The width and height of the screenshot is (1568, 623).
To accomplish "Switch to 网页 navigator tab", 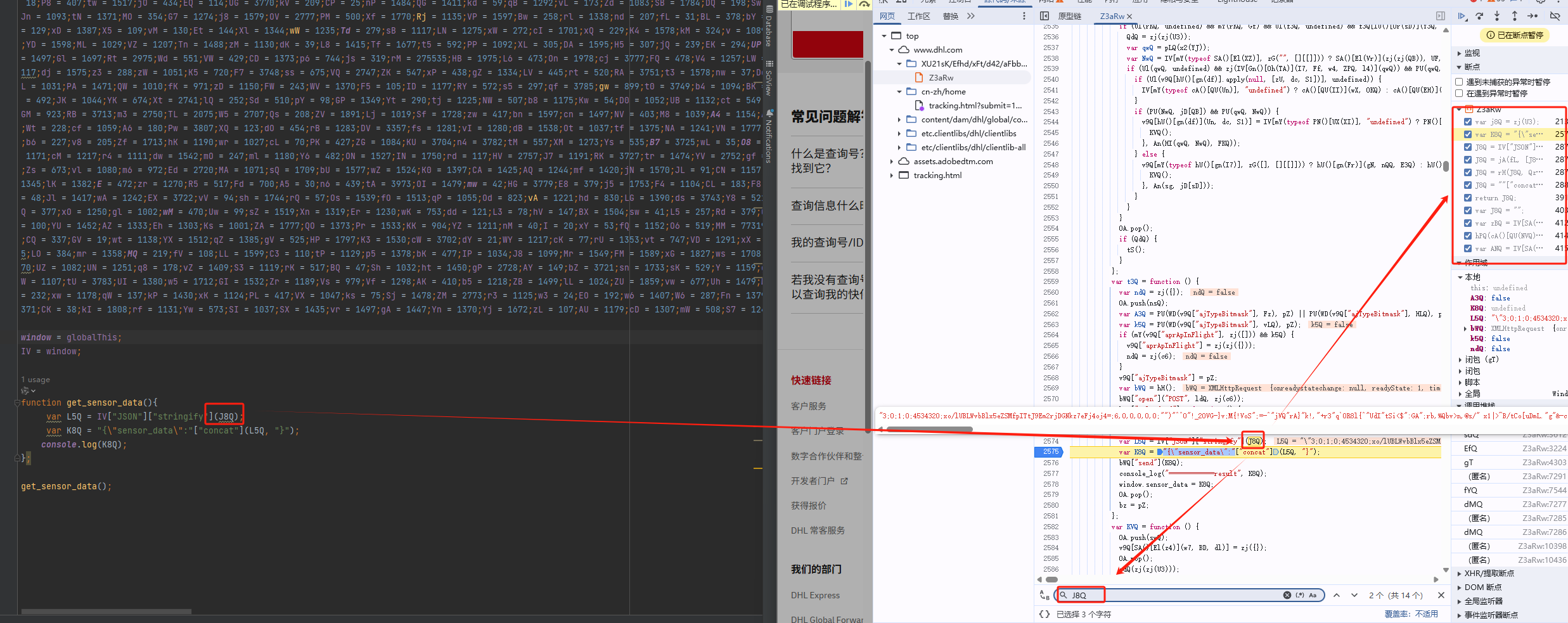I will click(x=887, y=16).
